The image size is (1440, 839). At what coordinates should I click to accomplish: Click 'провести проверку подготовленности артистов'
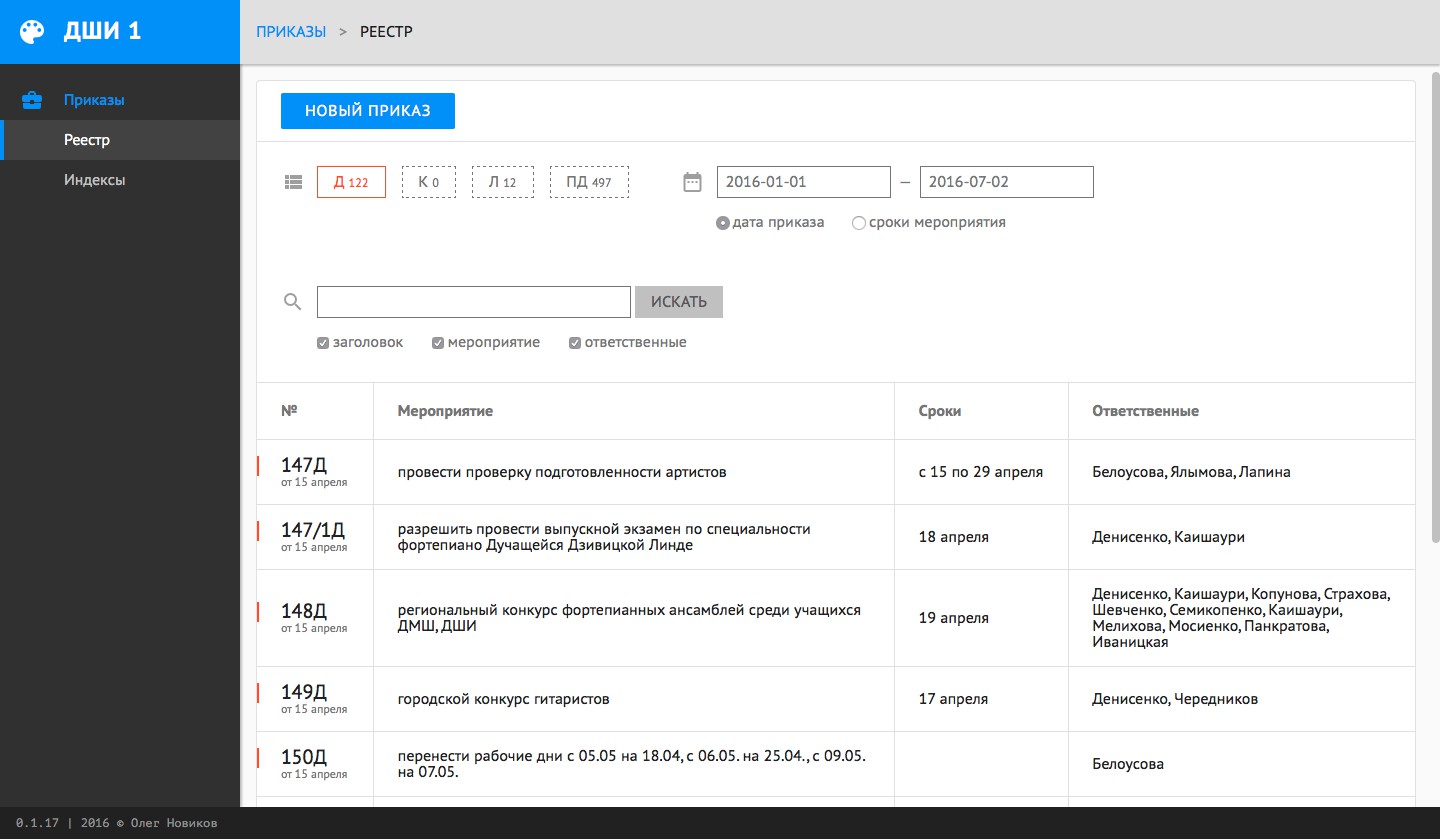click(562, 472)
